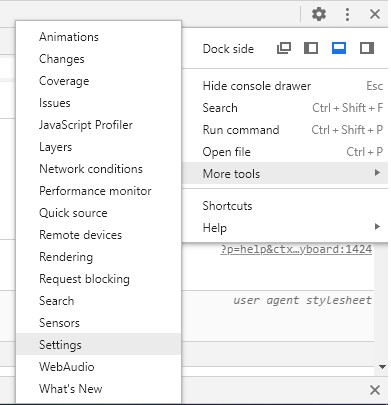Screen dimensions: 391x405
Task: Open the Issues tool
Action: [98, 103]
